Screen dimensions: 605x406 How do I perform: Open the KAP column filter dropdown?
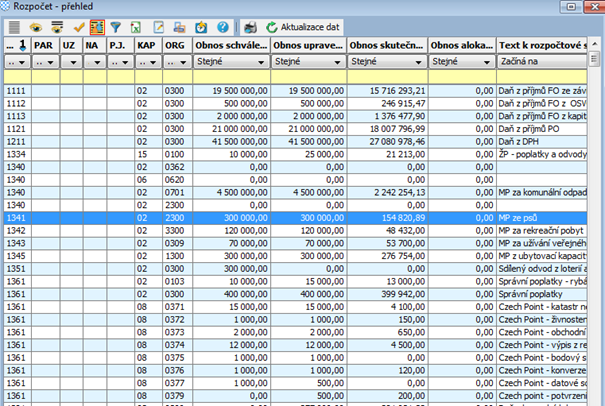pos(152,62)
